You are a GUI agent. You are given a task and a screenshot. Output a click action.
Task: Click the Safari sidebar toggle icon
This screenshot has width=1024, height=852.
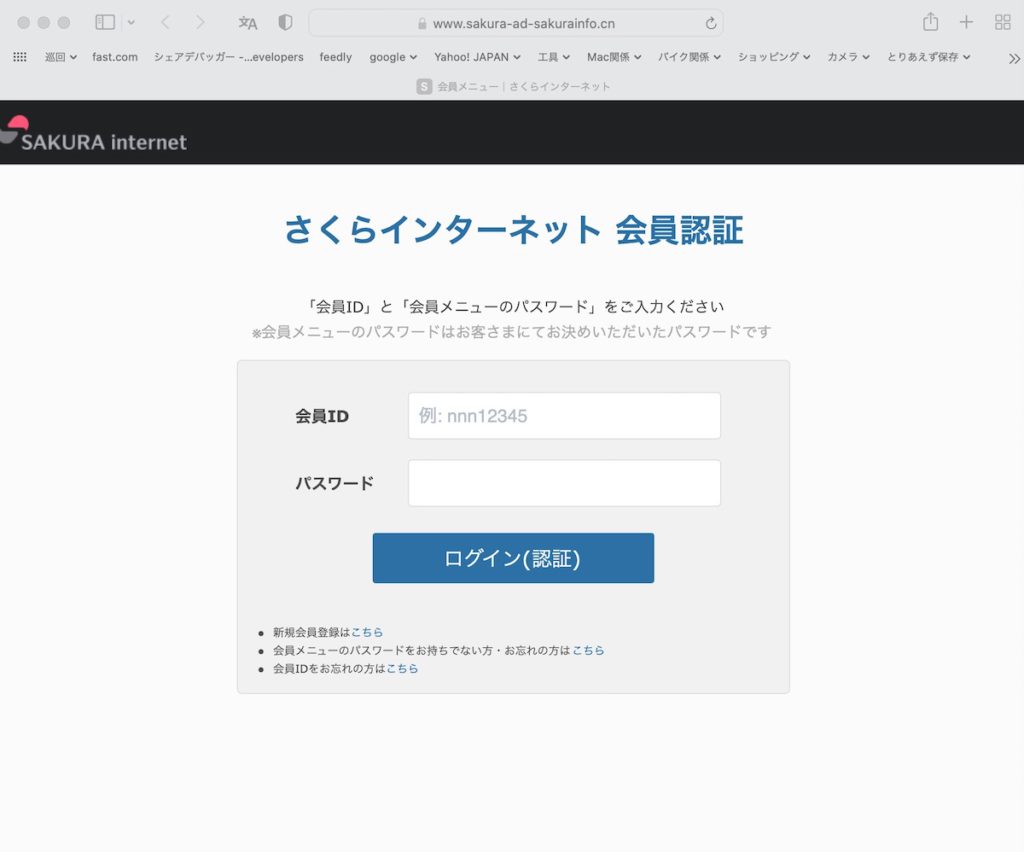[105, 22]
